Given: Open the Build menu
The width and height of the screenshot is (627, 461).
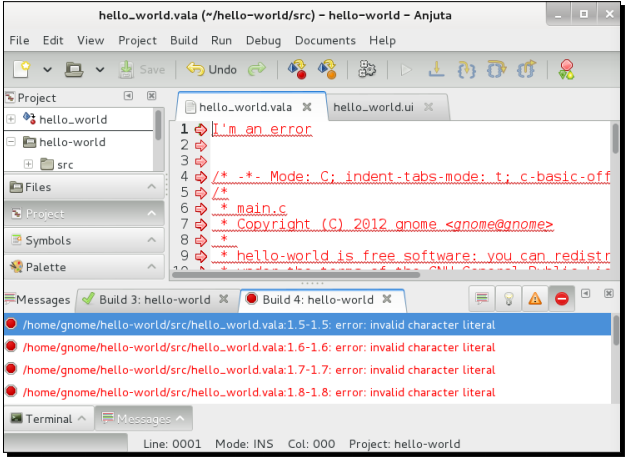Looking at the screenshot, I should (x=184, y=40).
